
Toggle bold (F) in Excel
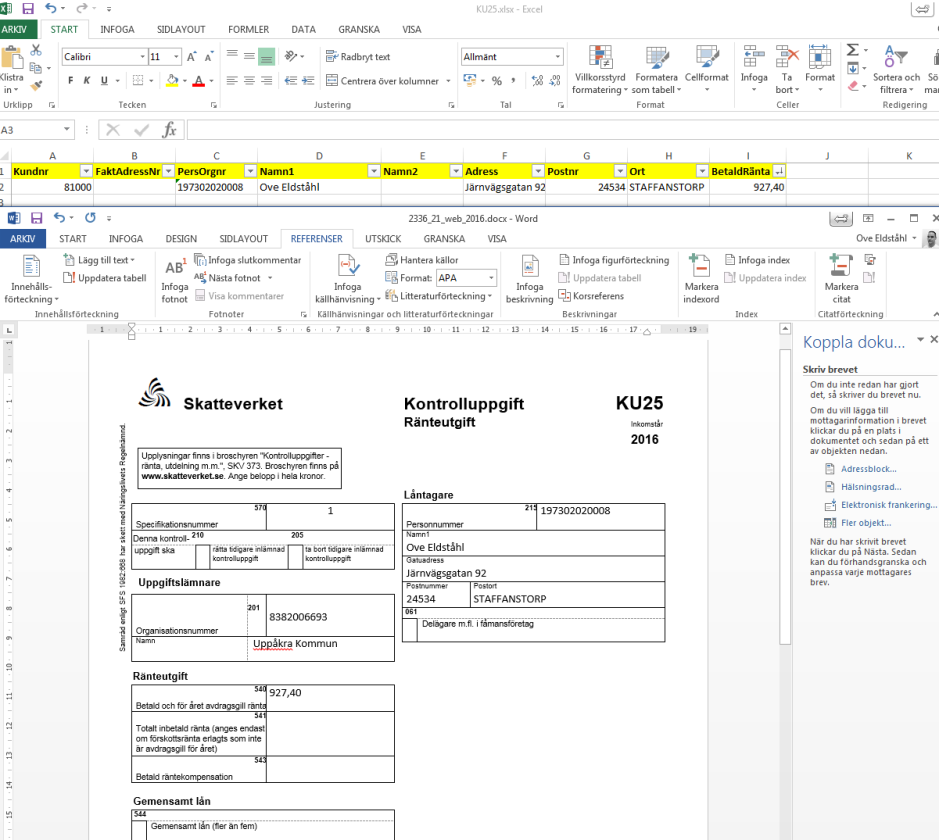(x=71, y=80)
